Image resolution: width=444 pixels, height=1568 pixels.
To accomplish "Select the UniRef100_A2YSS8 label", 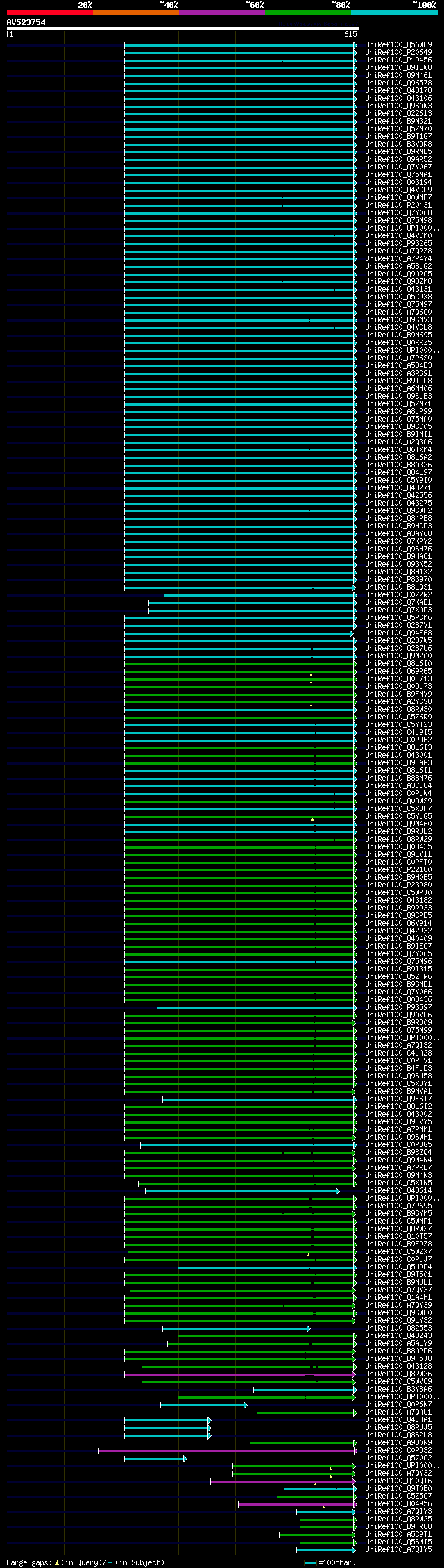I will coord(398,701).
